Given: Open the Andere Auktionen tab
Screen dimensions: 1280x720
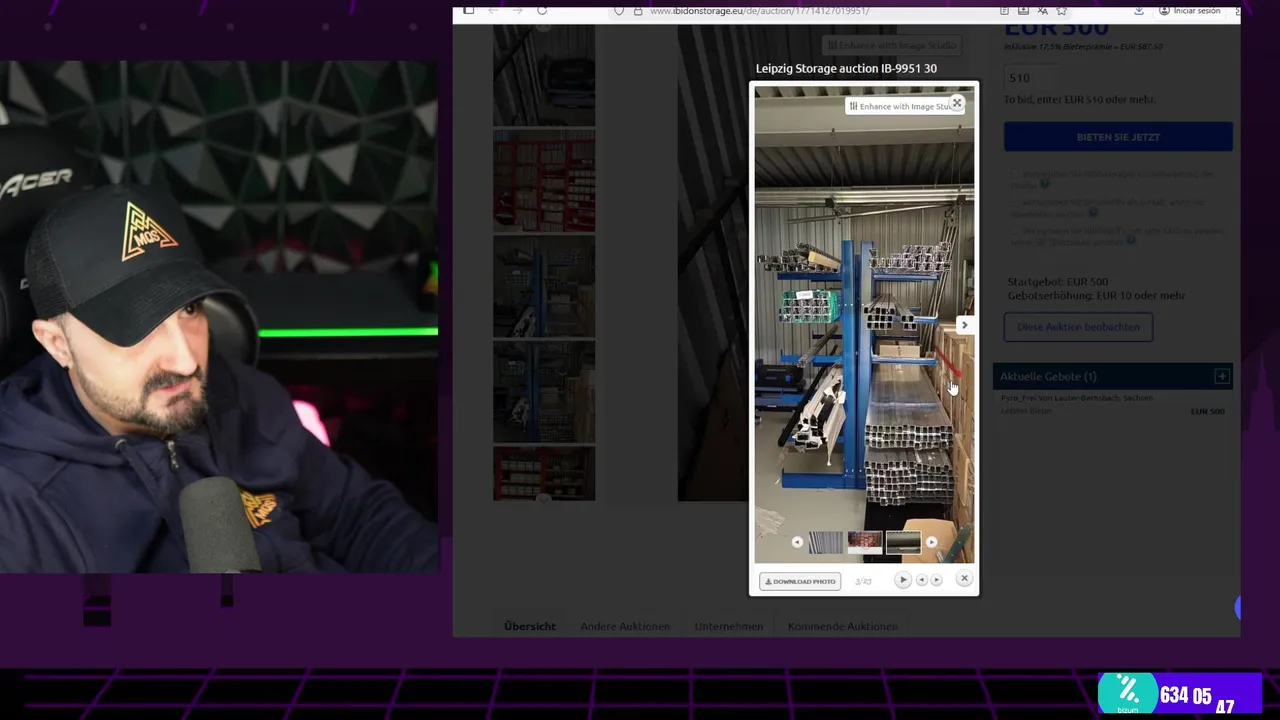Looking at the screenshot, I should click(x=625, y=626).
